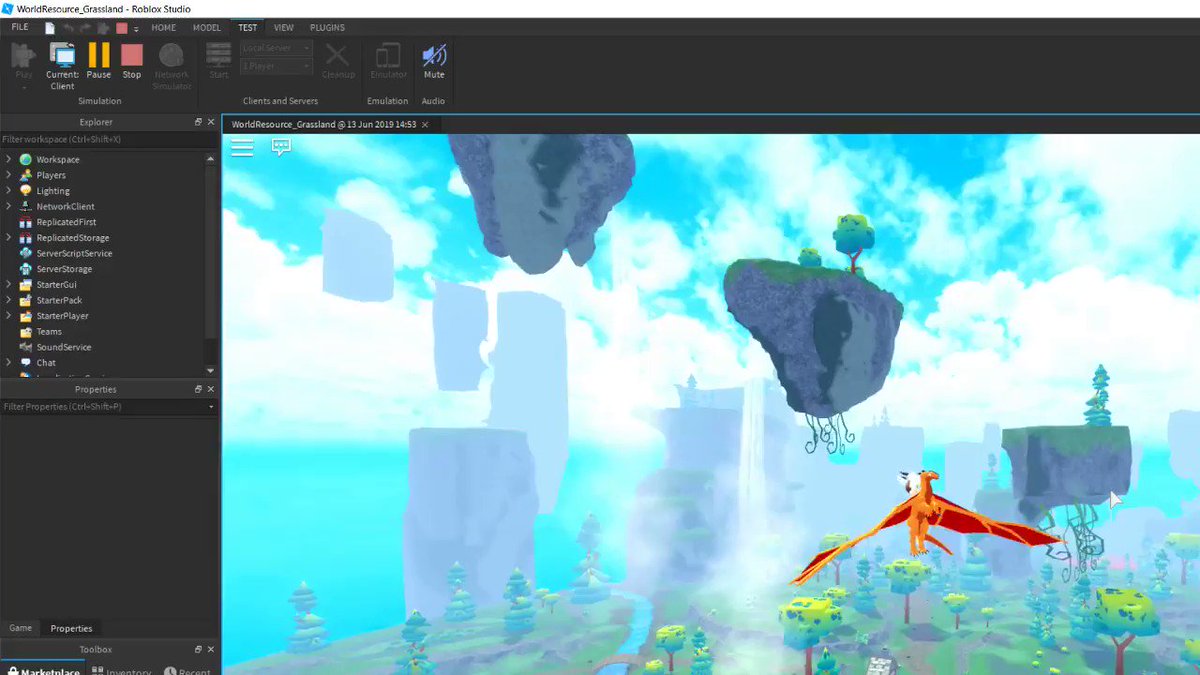Undock the Properties panel
Viewport: 1200px width, 675px height.
tap(198, 389)
